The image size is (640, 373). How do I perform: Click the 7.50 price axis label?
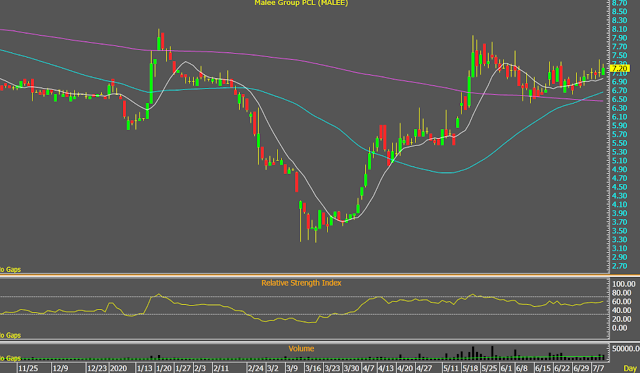click(620, 56)
